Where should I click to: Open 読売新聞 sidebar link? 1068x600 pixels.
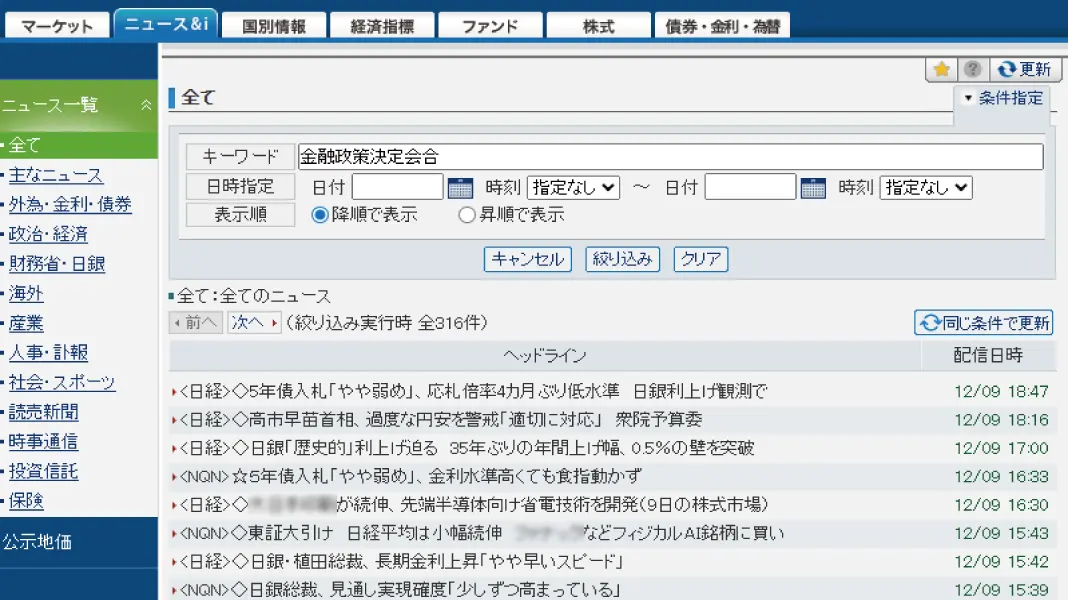click(x=44, y=412)
